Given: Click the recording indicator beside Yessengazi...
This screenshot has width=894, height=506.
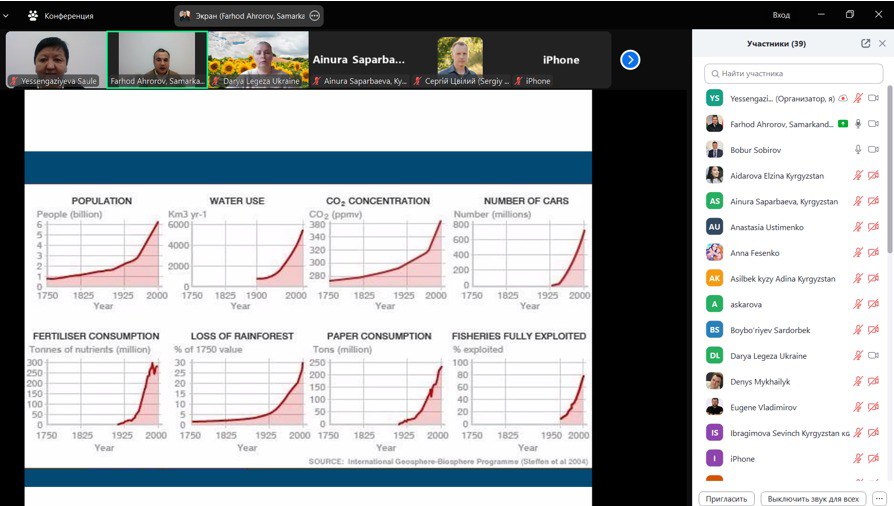Looking at the screenshot, I should pyautogui.click(x=843, y=98).
